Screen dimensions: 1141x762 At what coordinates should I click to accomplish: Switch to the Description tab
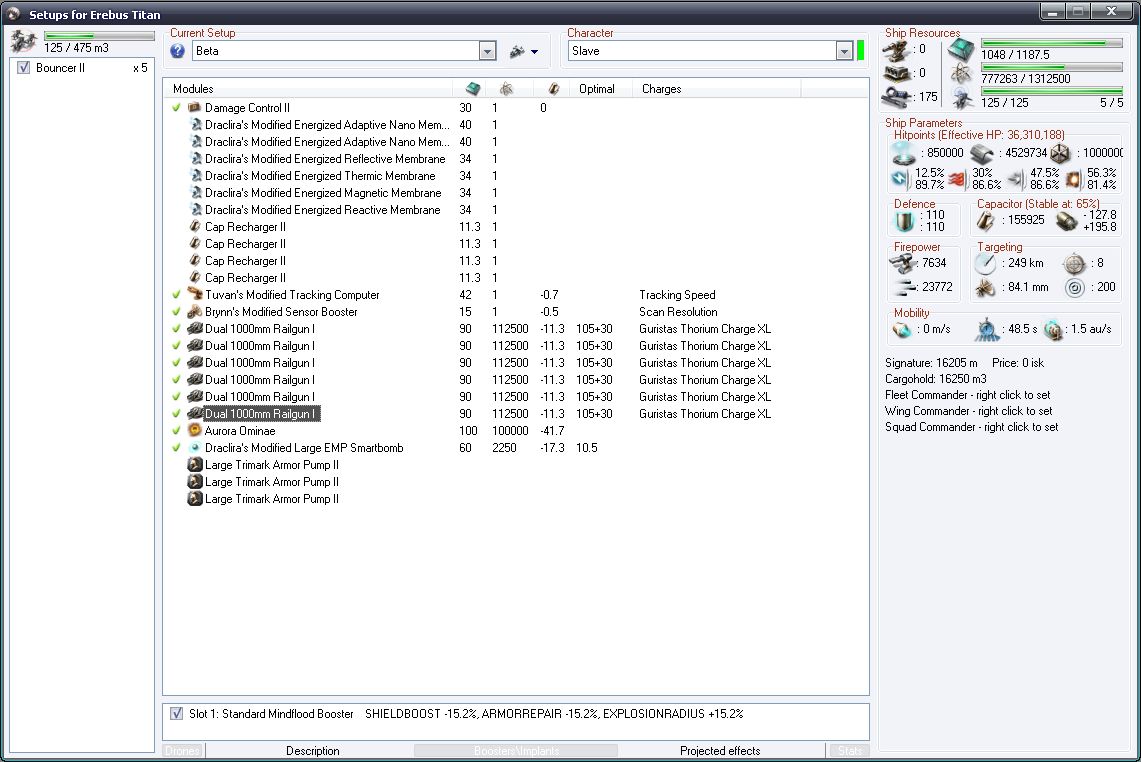pos(312,750)
